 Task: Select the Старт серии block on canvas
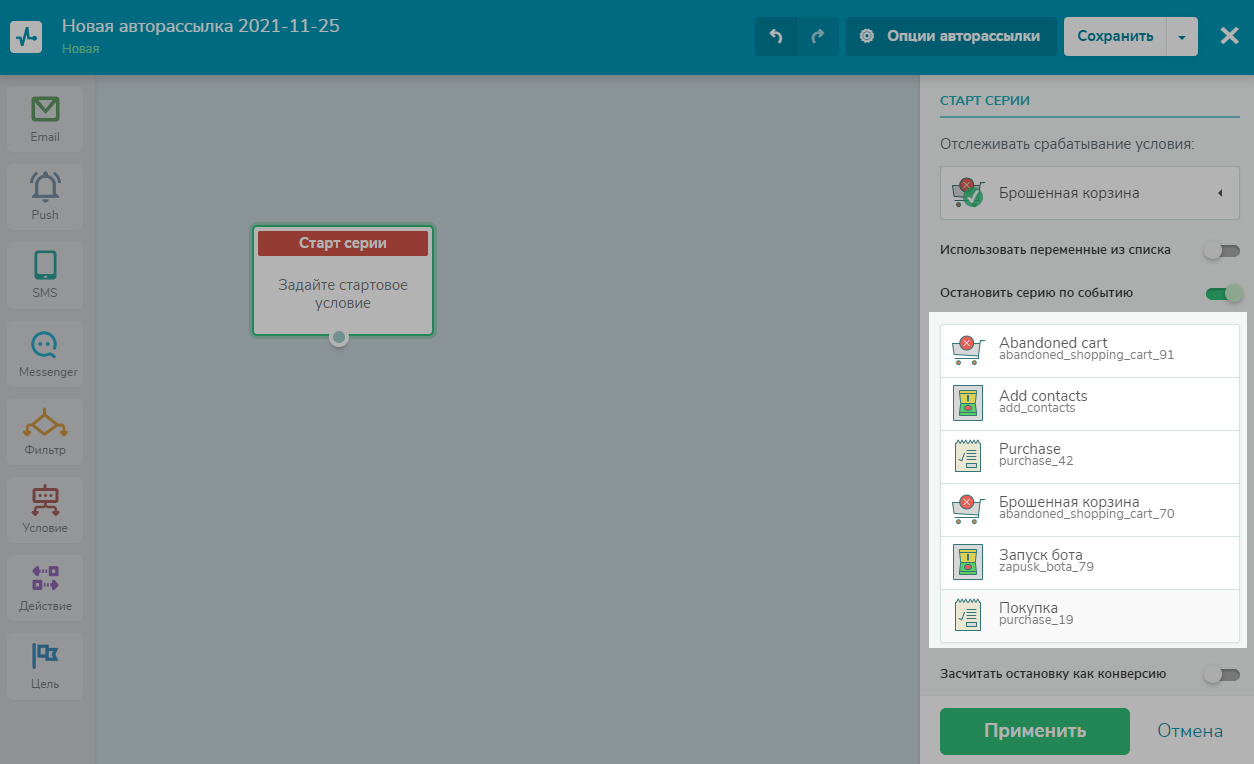(343, 281)
